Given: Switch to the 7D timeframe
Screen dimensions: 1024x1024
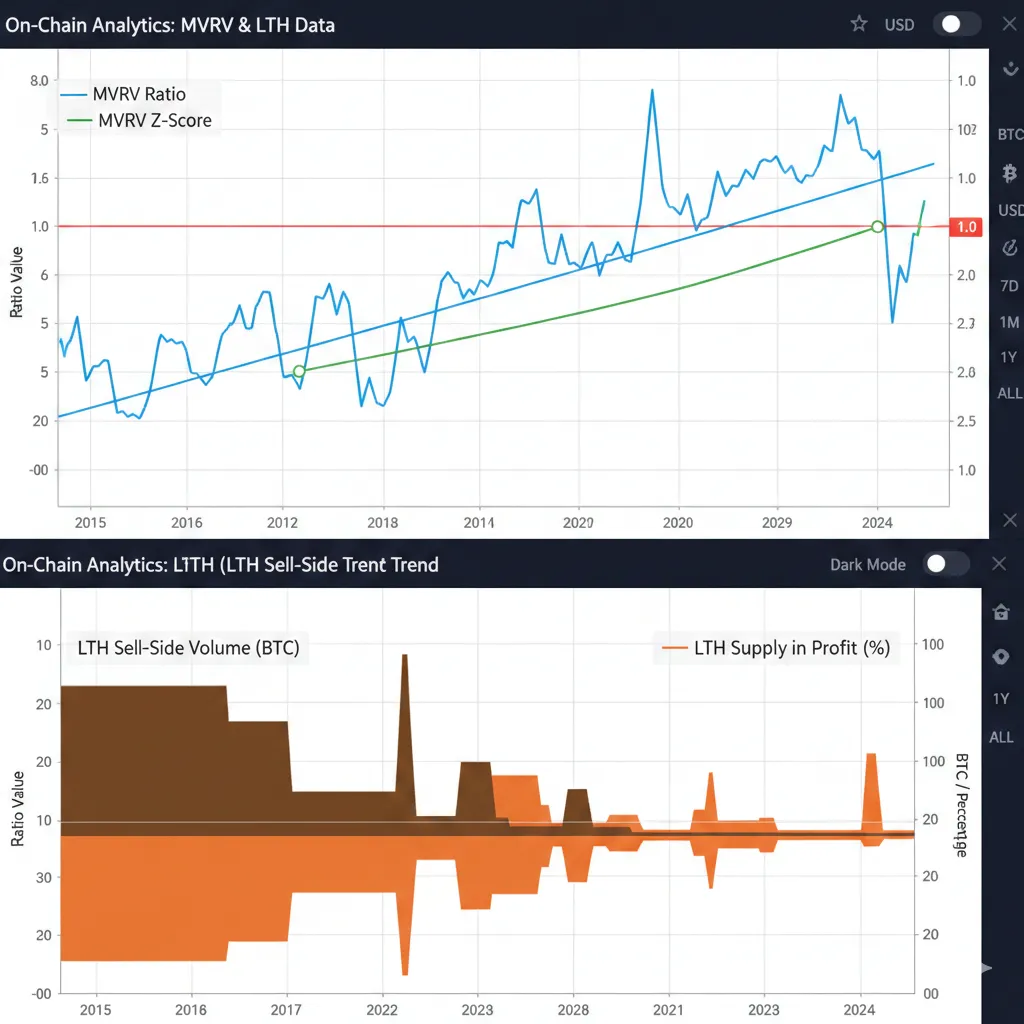Looking at the screenshot, I should coord(1008,285).
